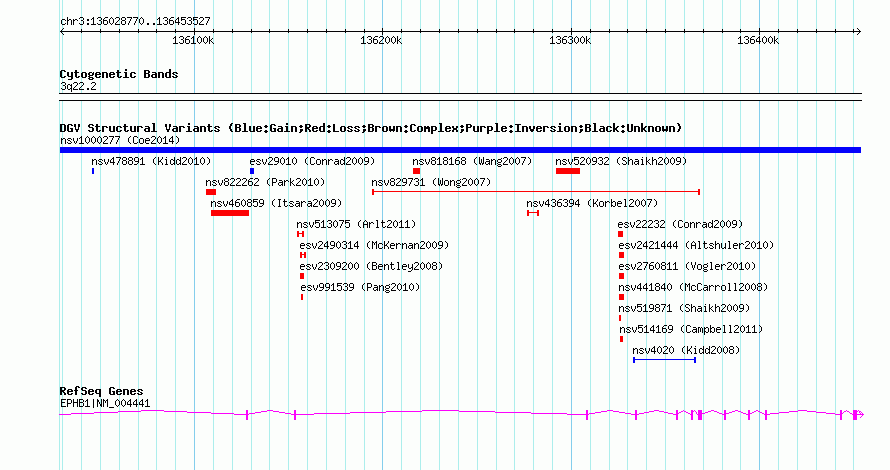Viewport: 890px width, 470px height.
Task: Click the DGV Structural Variants track title
Action: [x=371, y=128]
